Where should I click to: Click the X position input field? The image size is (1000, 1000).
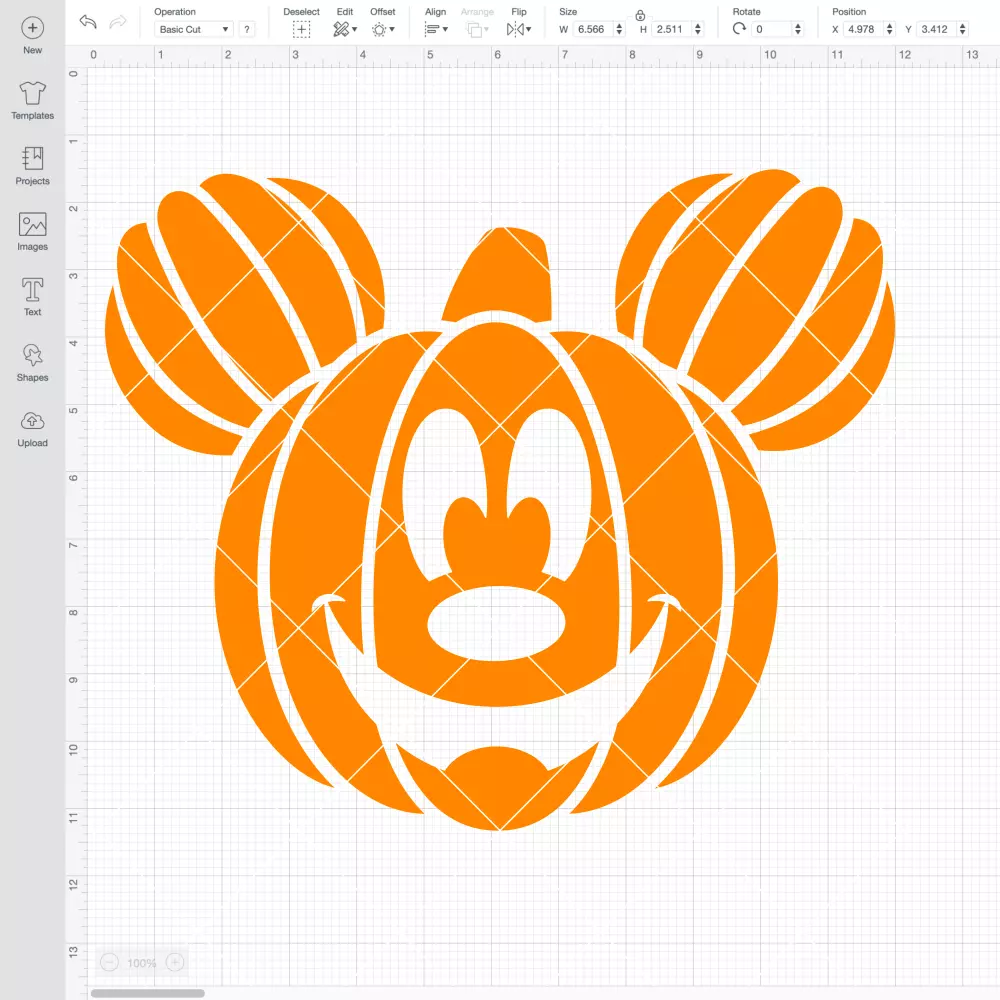(863, 29)
